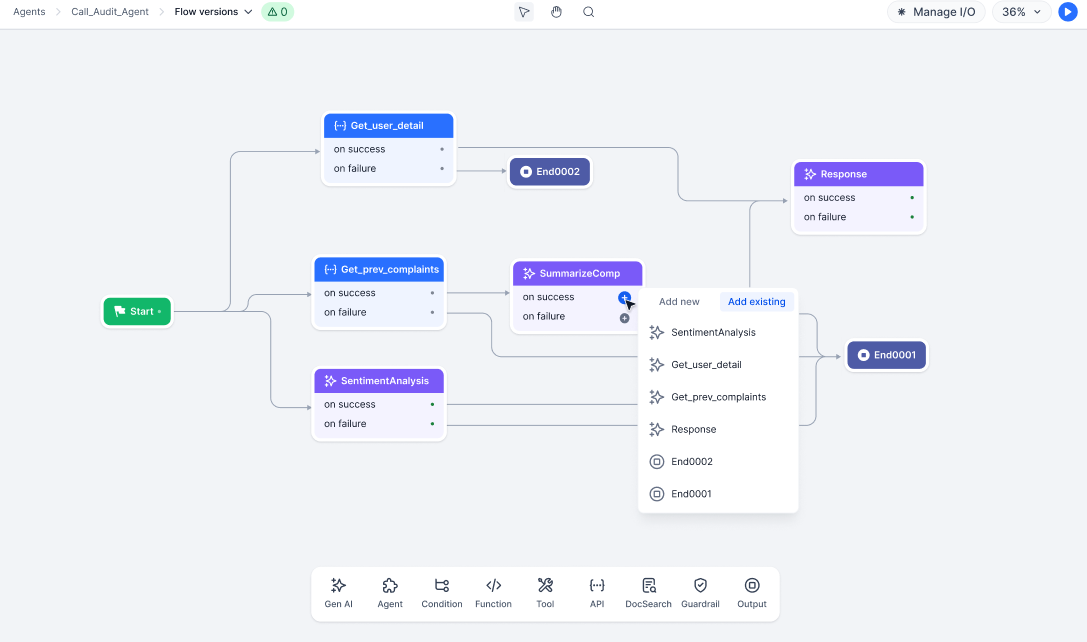Select the Start node on canvas

[137, 312]
